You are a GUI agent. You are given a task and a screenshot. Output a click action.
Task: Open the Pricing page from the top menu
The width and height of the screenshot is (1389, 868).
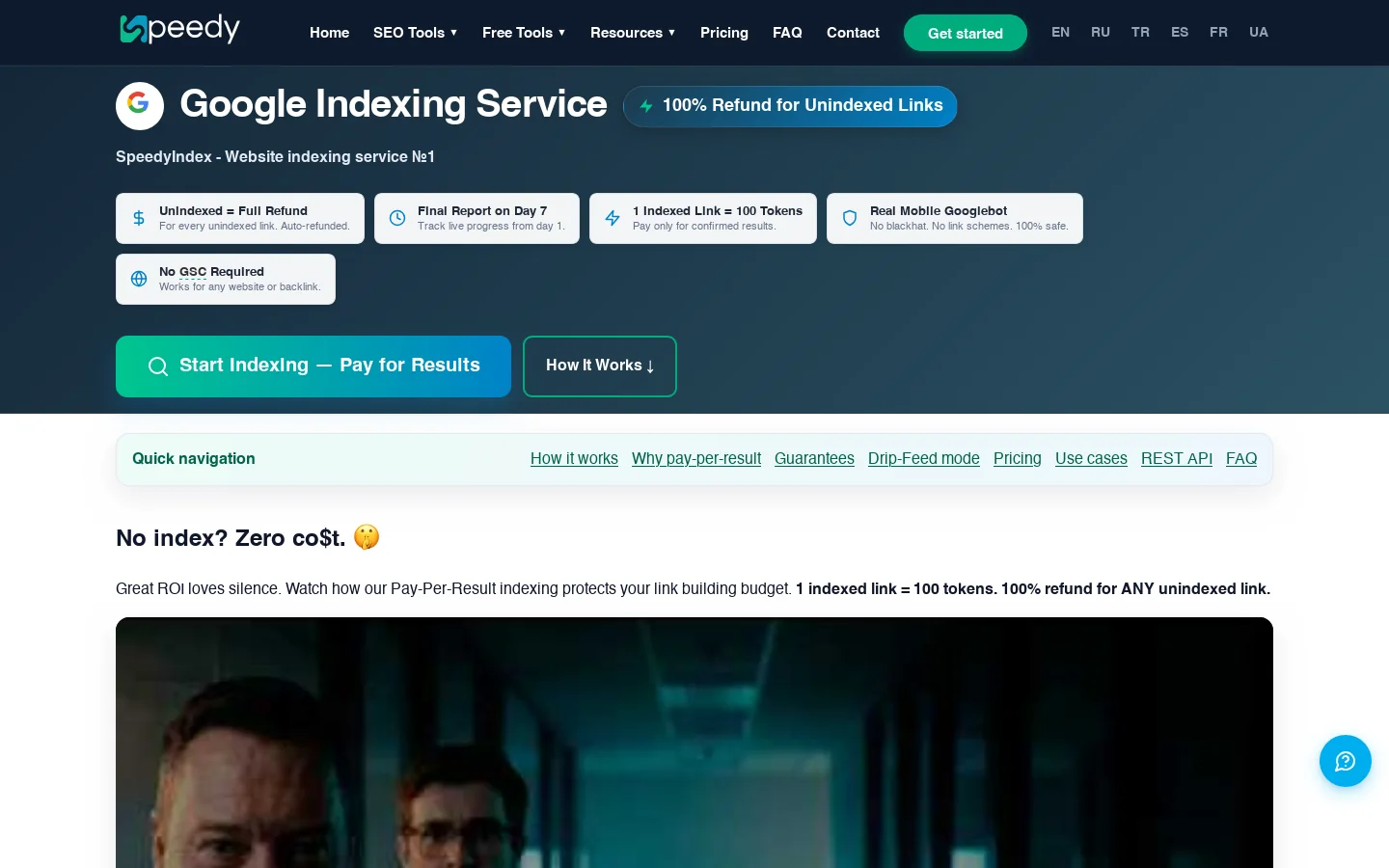click(724, 33)
